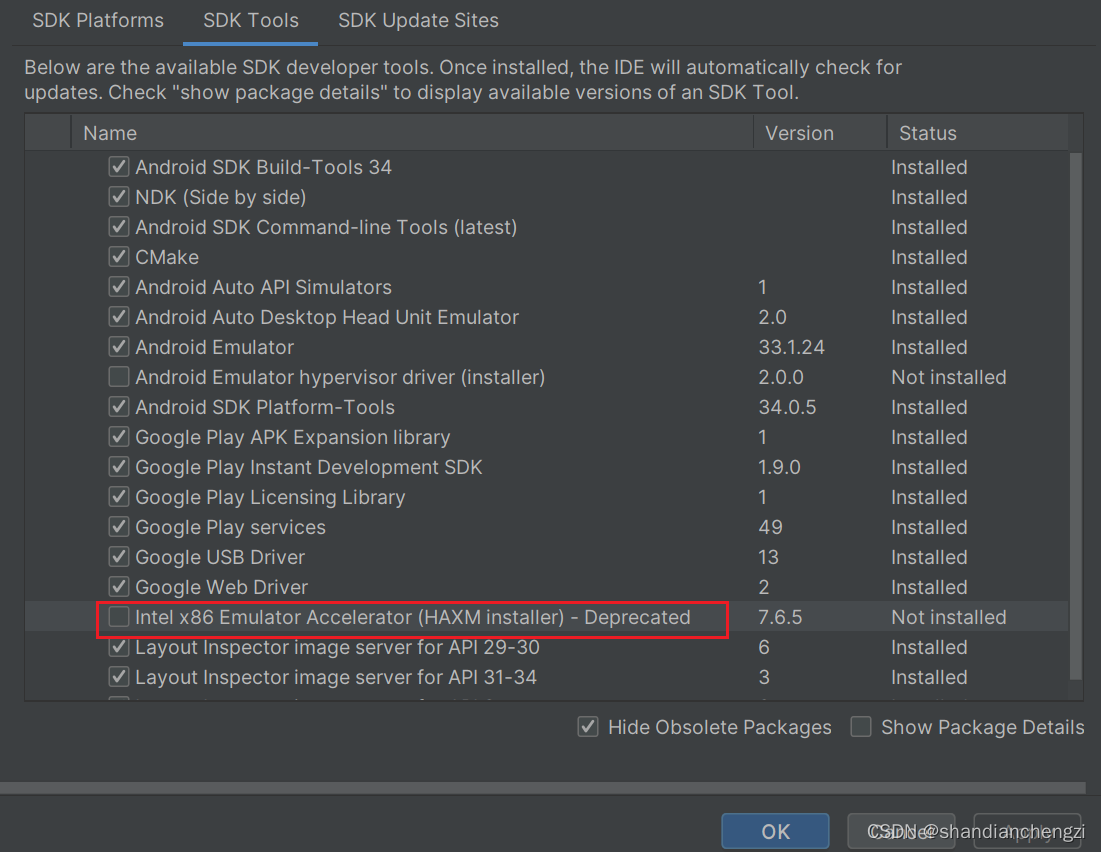The width and height of the screenshot is (1101, 852).
Task: Check Android Emulator hypervisor driver checkbox
Action: point(119,377)
